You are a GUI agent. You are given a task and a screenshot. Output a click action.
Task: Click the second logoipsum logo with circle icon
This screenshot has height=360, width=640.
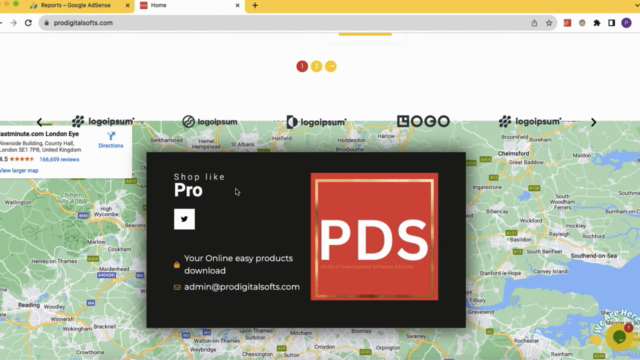click(x=210, y=122)
